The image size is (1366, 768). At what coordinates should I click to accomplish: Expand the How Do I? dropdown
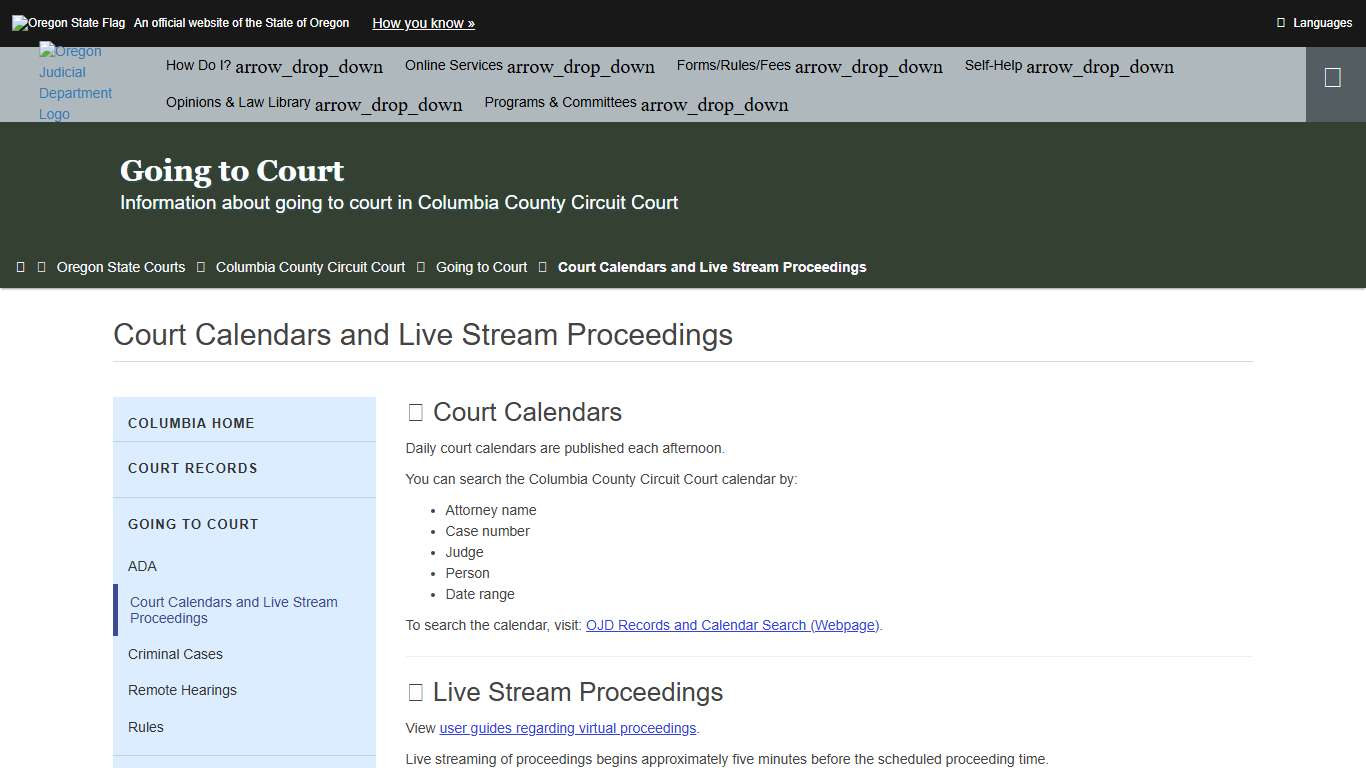273,65
